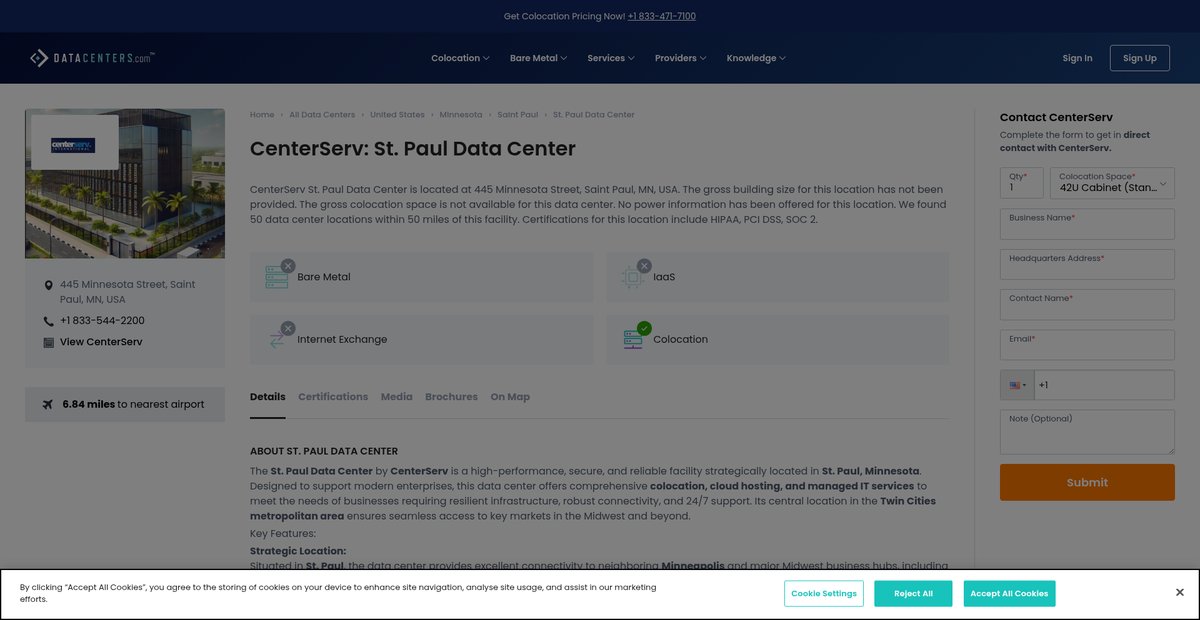The image size is (1200, 620).
Task: Click the St. Paul Data Center breadcrumb
Action: click(x=593, y=115)
